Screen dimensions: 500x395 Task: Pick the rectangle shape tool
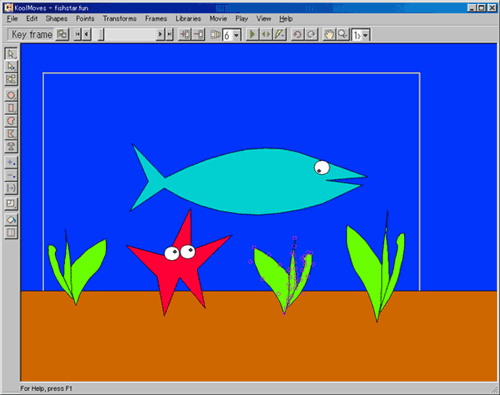click(x=11, y=108)
